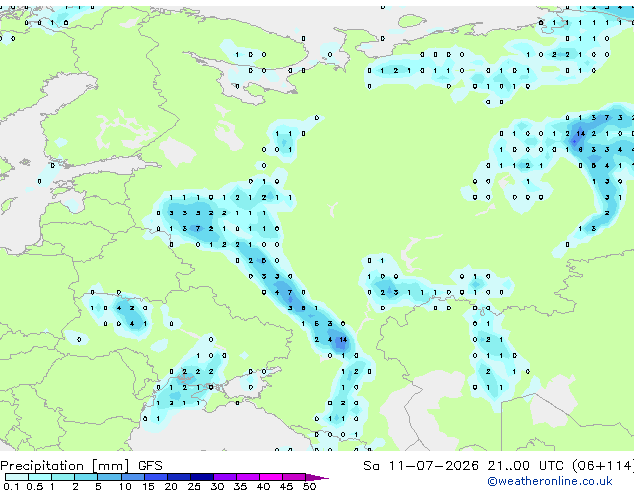The height and width of the screenshot is (490, 634).
Task: Click the '50' legend scale label
Action: pos(310,486)
